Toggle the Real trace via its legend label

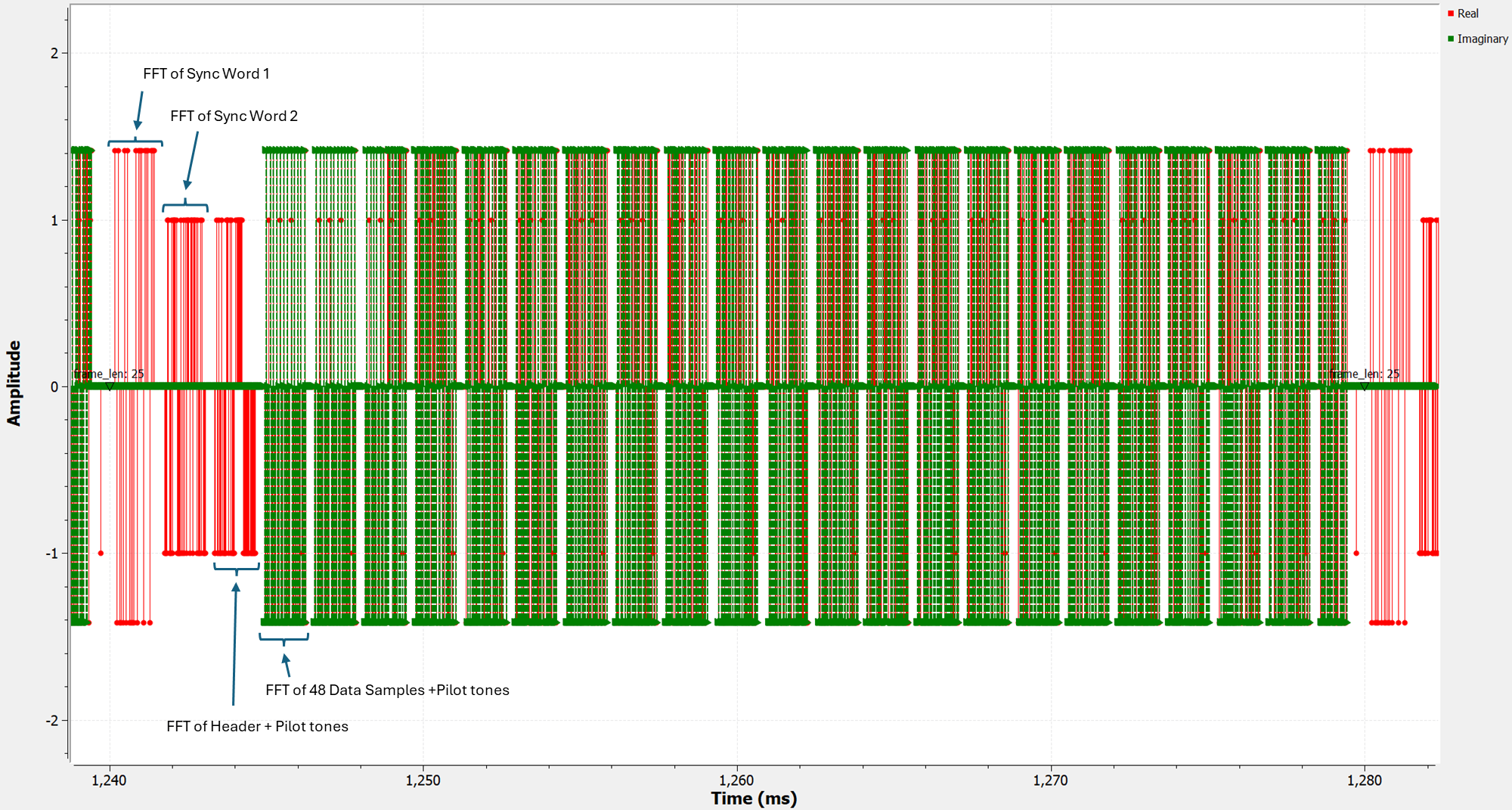(1468, 14)
